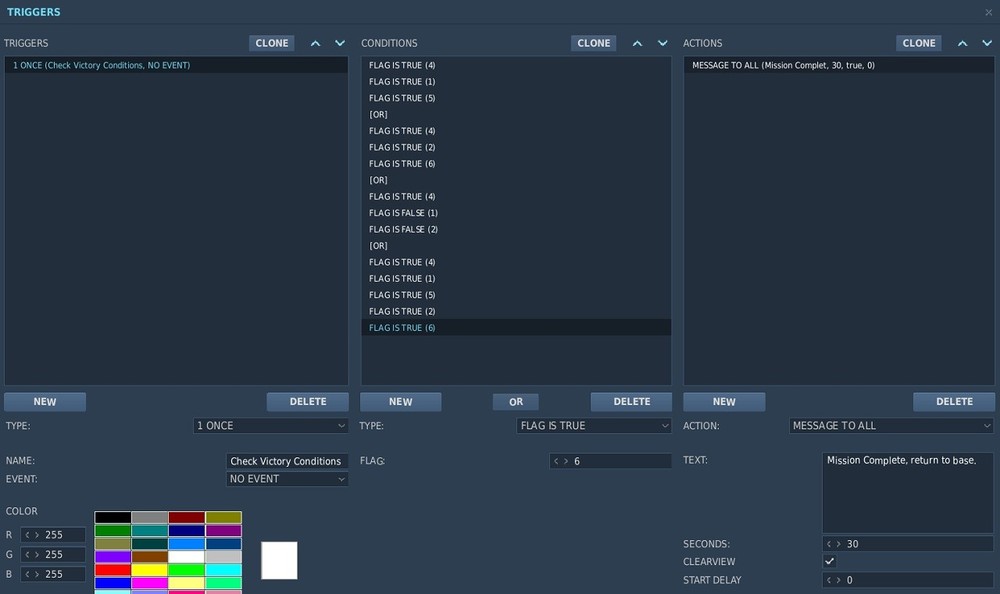Move selected trigger up with the arrow

click(315, 43)
